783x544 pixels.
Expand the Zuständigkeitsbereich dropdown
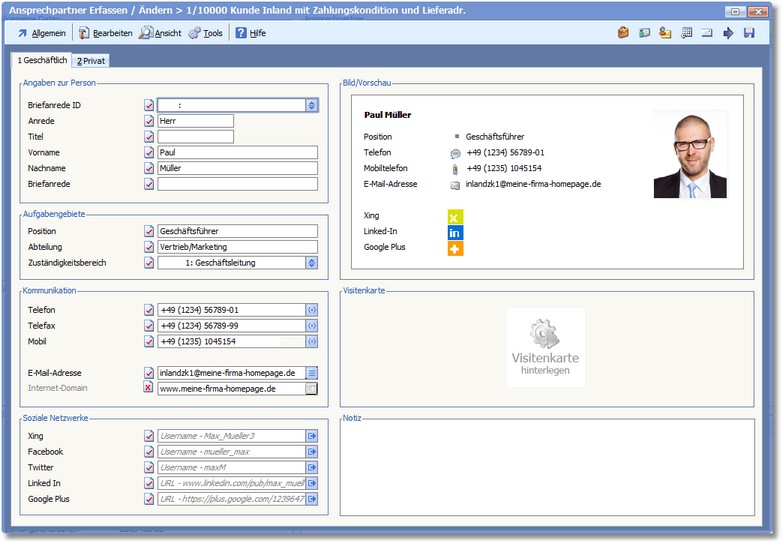click(312, 263)
